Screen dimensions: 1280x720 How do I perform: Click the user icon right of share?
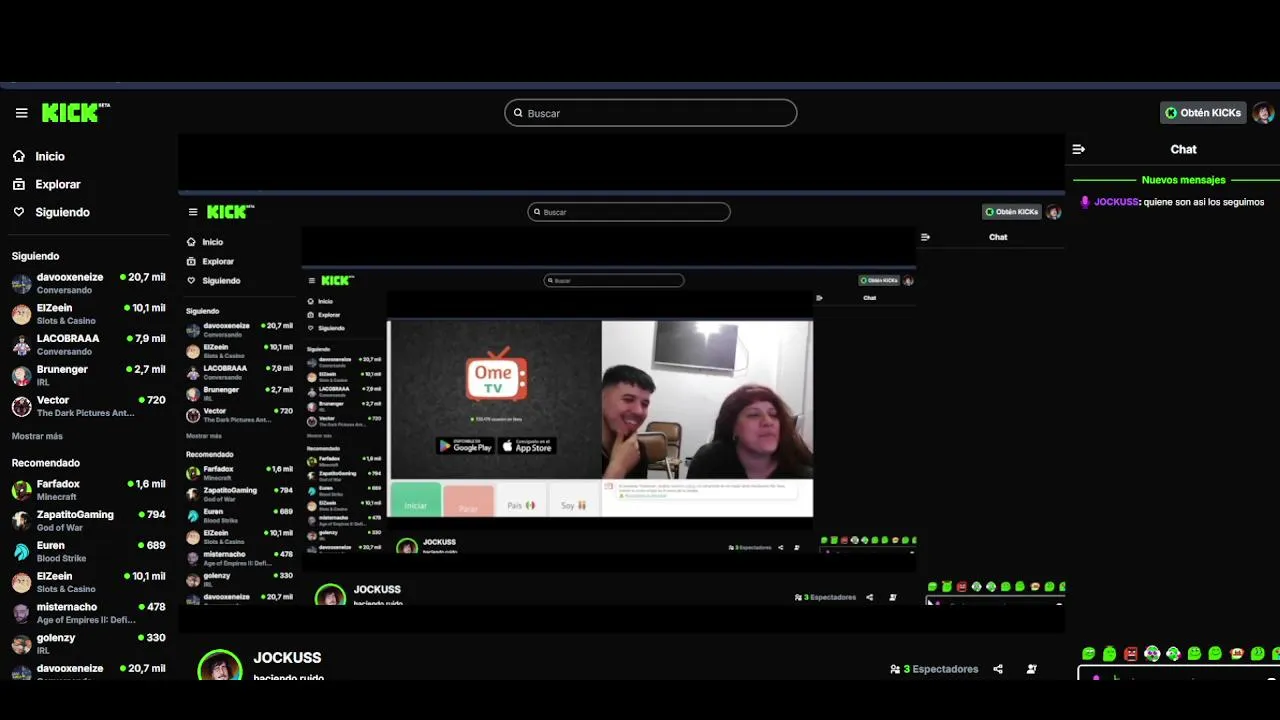(1032, 669)
